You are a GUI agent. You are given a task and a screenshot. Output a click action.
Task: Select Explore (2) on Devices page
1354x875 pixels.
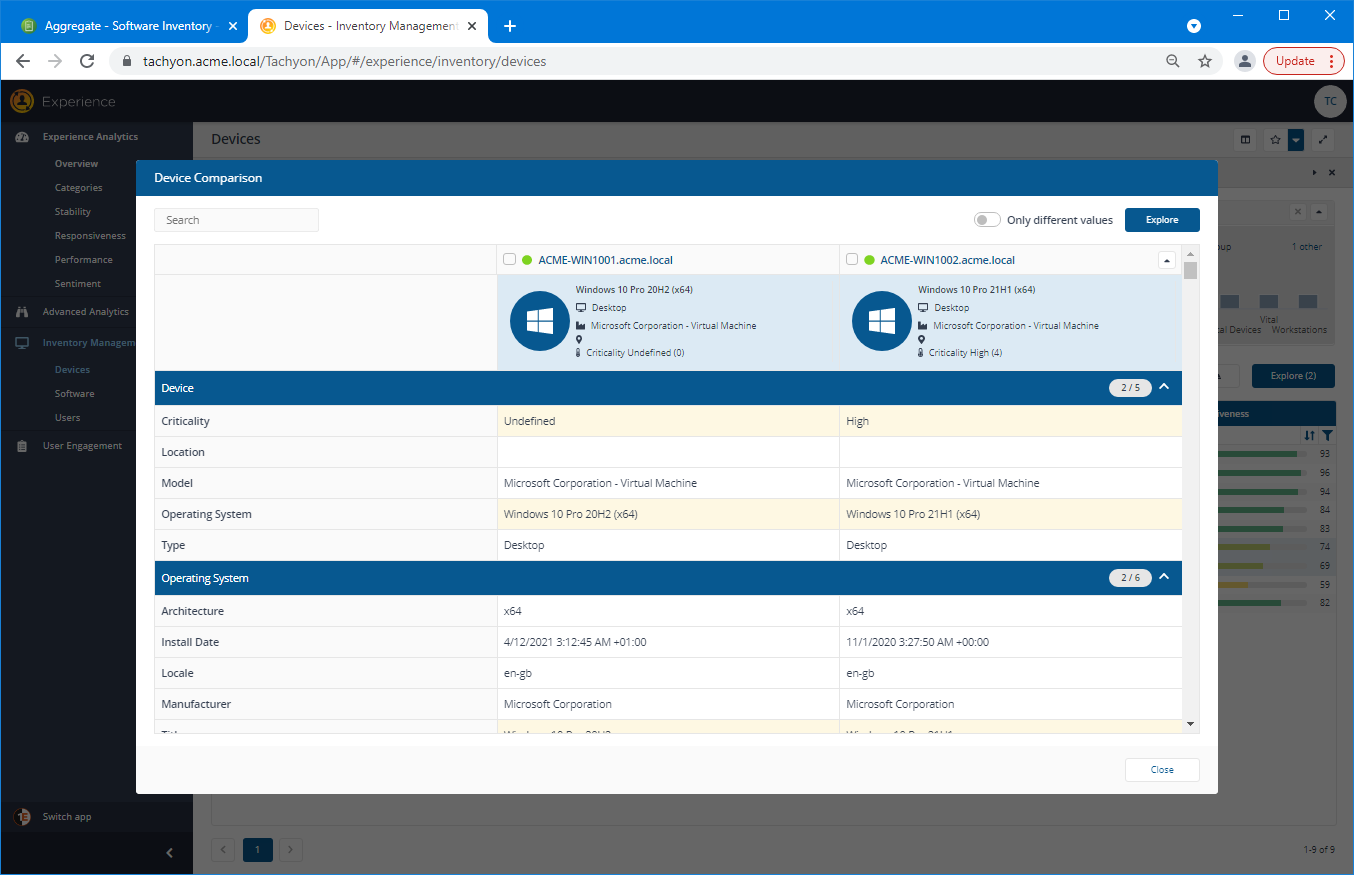(x=1293, y=376)
